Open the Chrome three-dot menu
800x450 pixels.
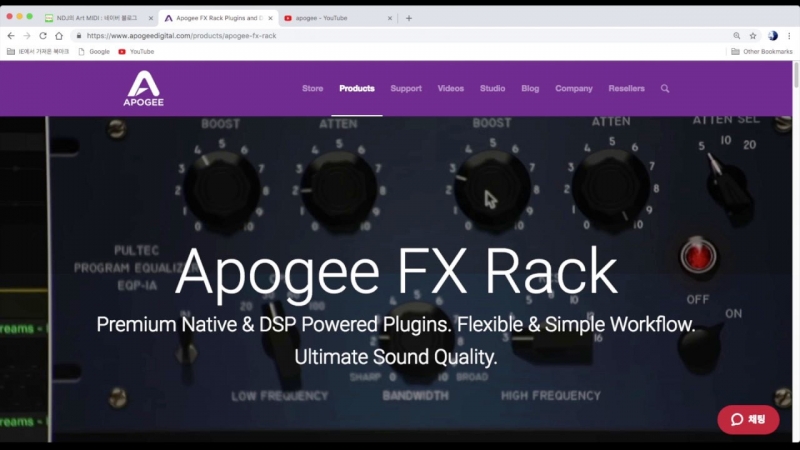coord(789,36)
